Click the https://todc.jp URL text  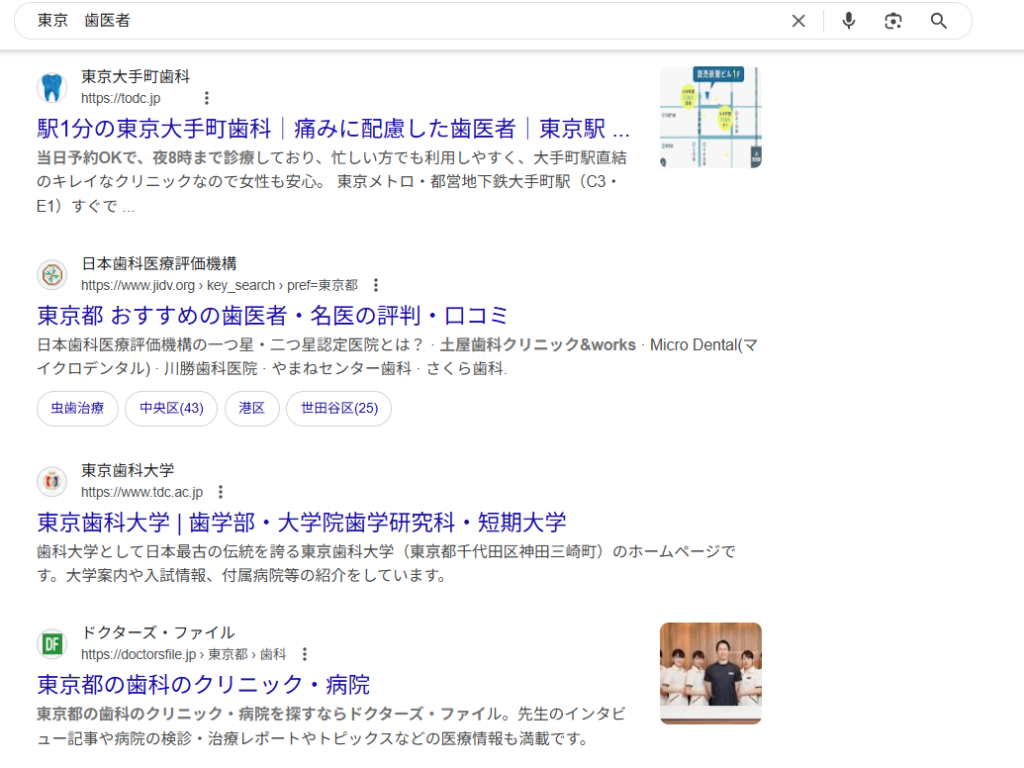coord(121,99)
